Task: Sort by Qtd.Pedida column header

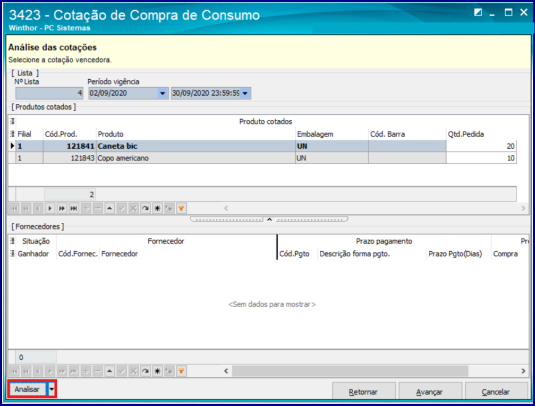Action: (481, 134)
